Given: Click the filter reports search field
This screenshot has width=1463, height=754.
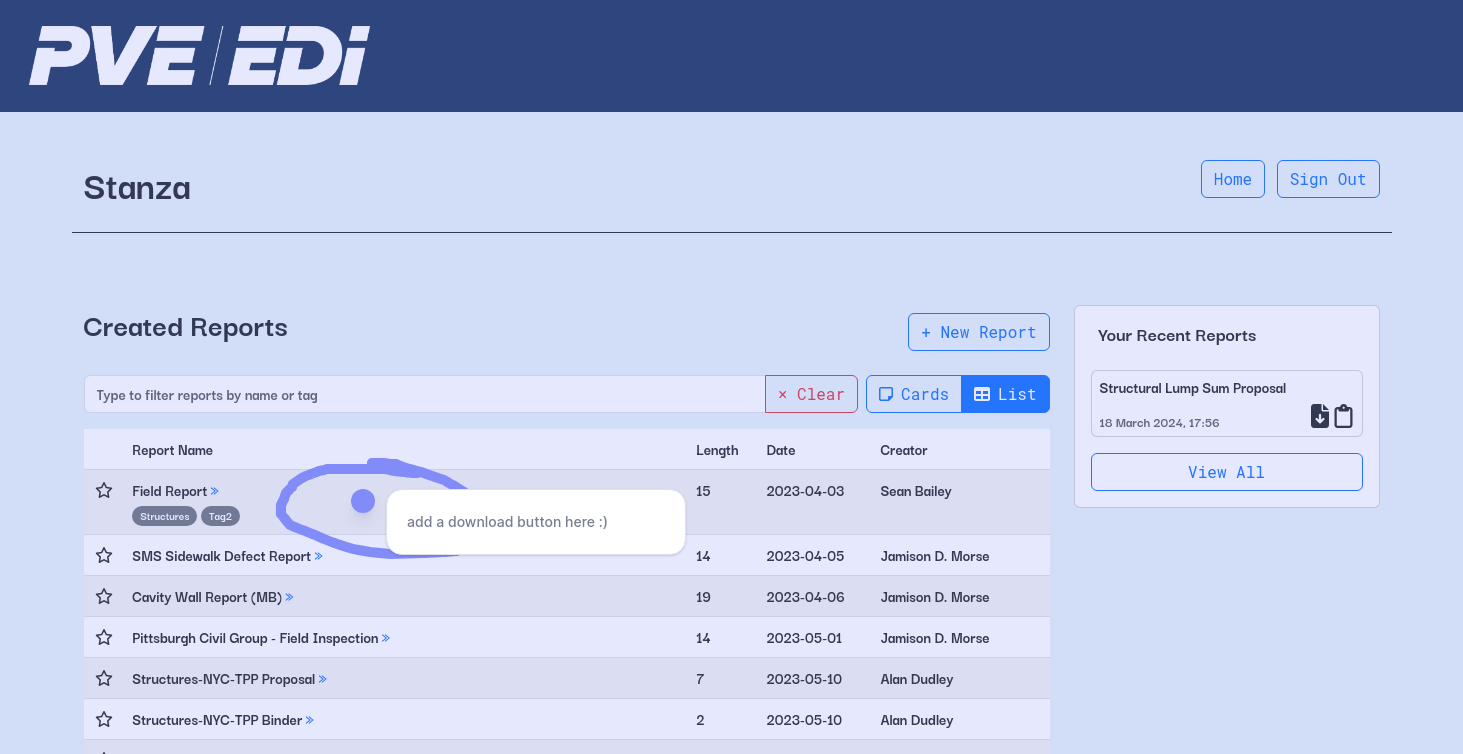Looking at the screenshot, I should point(424,394).
